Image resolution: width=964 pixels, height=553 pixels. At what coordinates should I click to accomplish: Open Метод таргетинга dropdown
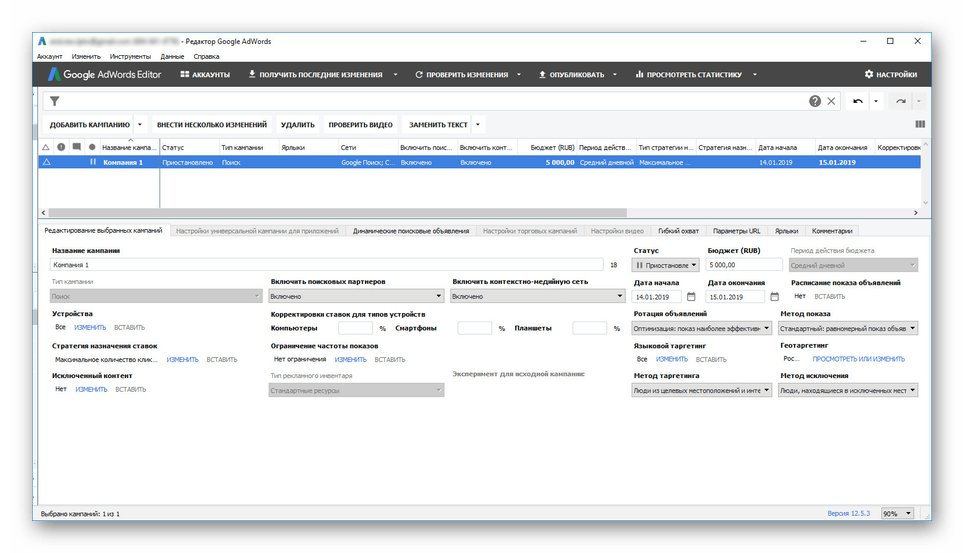(701, 391)
